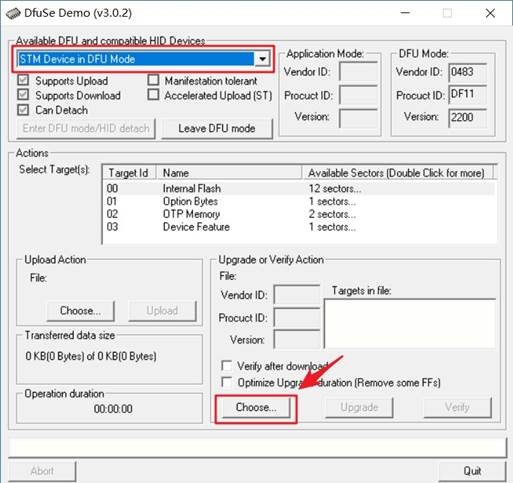Click the DFU Mode Version field 2200

468,117
